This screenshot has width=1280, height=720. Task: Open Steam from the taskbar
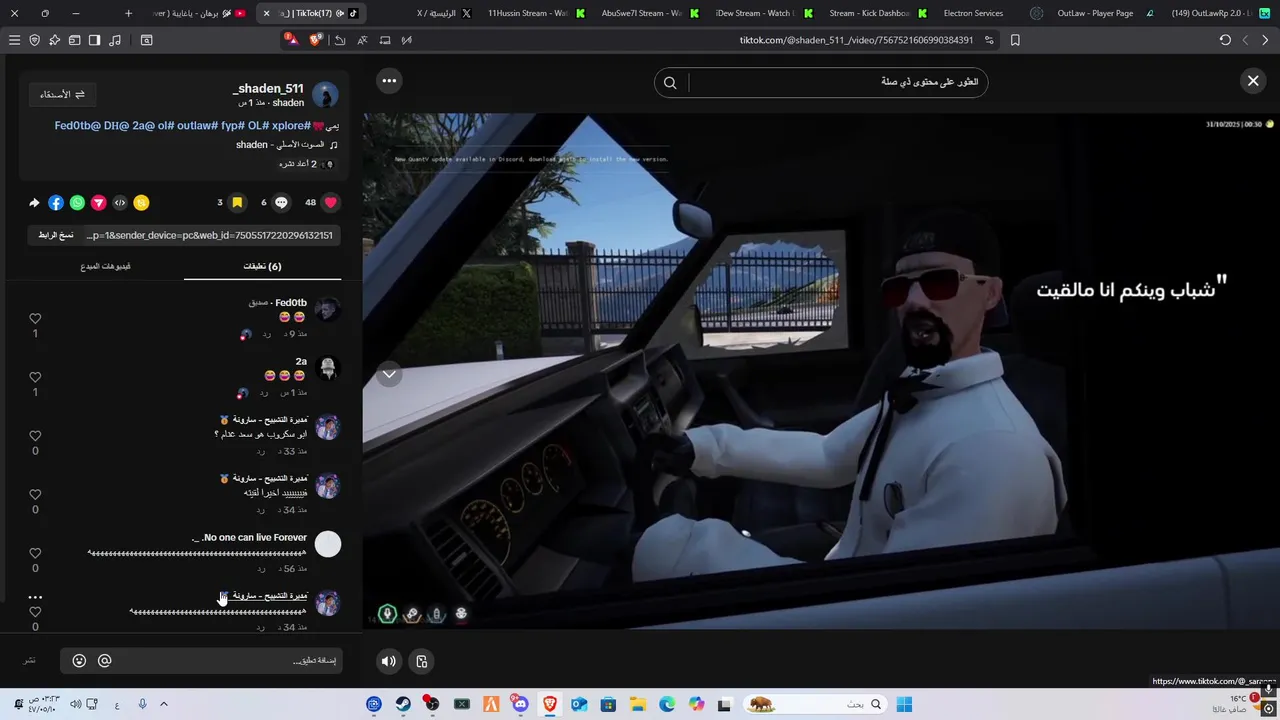coord(403,704)
